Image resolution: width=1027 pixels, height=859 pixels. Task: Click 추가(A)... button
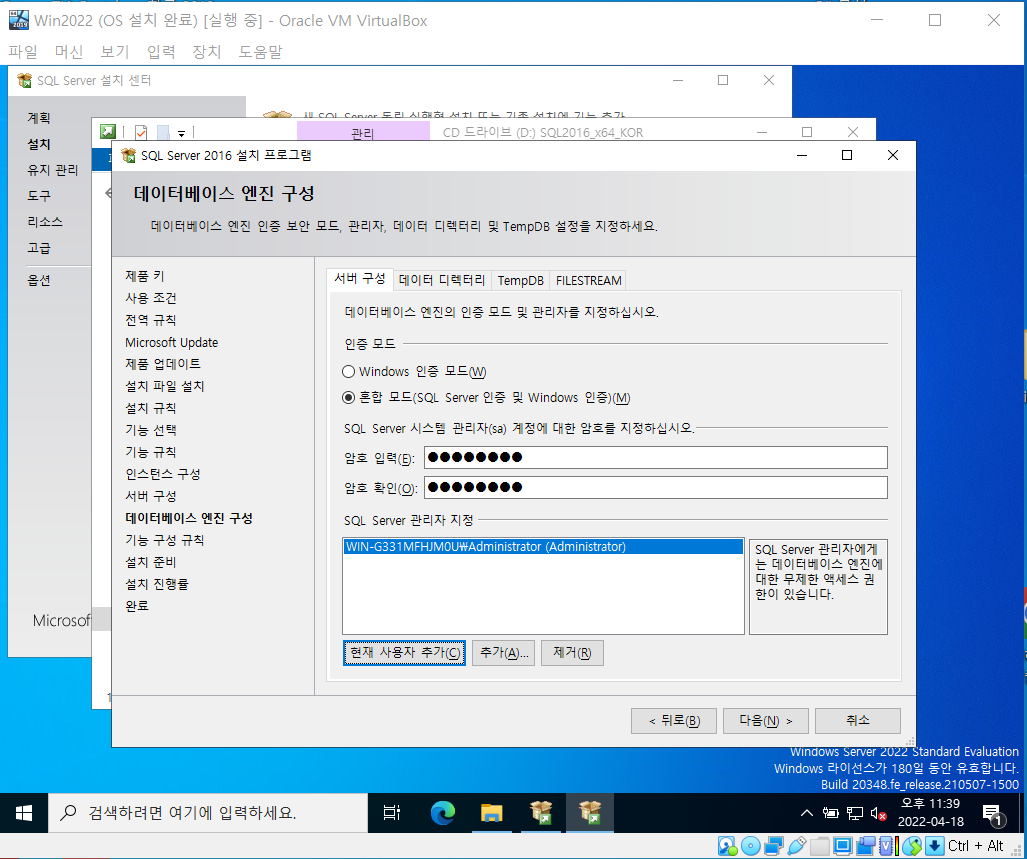pyautogui.click(x=503, y=653)
